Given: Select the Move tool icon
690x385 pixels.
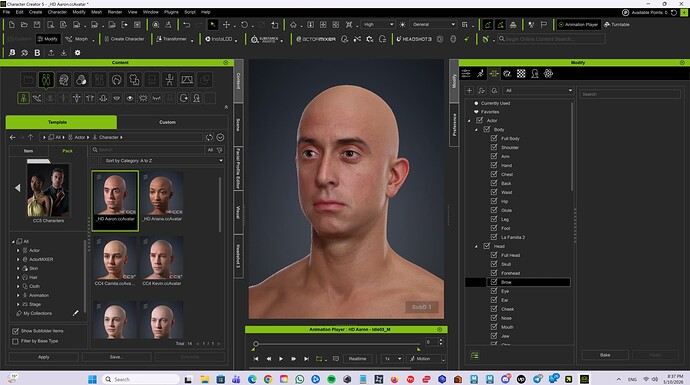Looking at the screenshot, I should coord(226,25).
